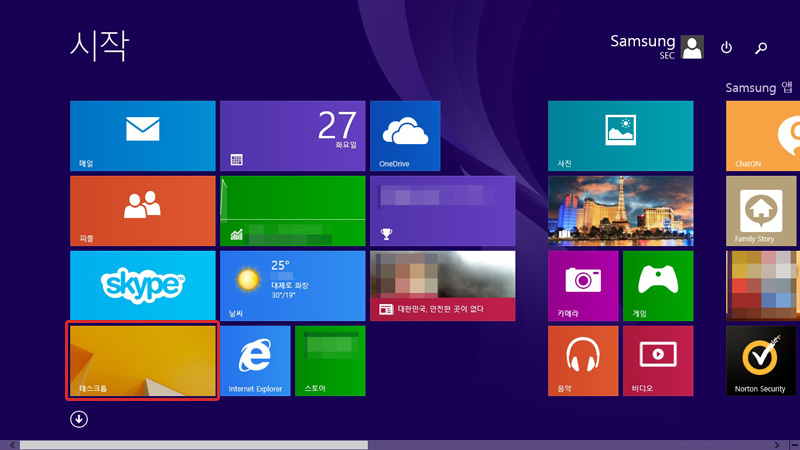Click the Samsung user account picture
Viewport: 800px width, 450px height.
(x=692, y=47)
